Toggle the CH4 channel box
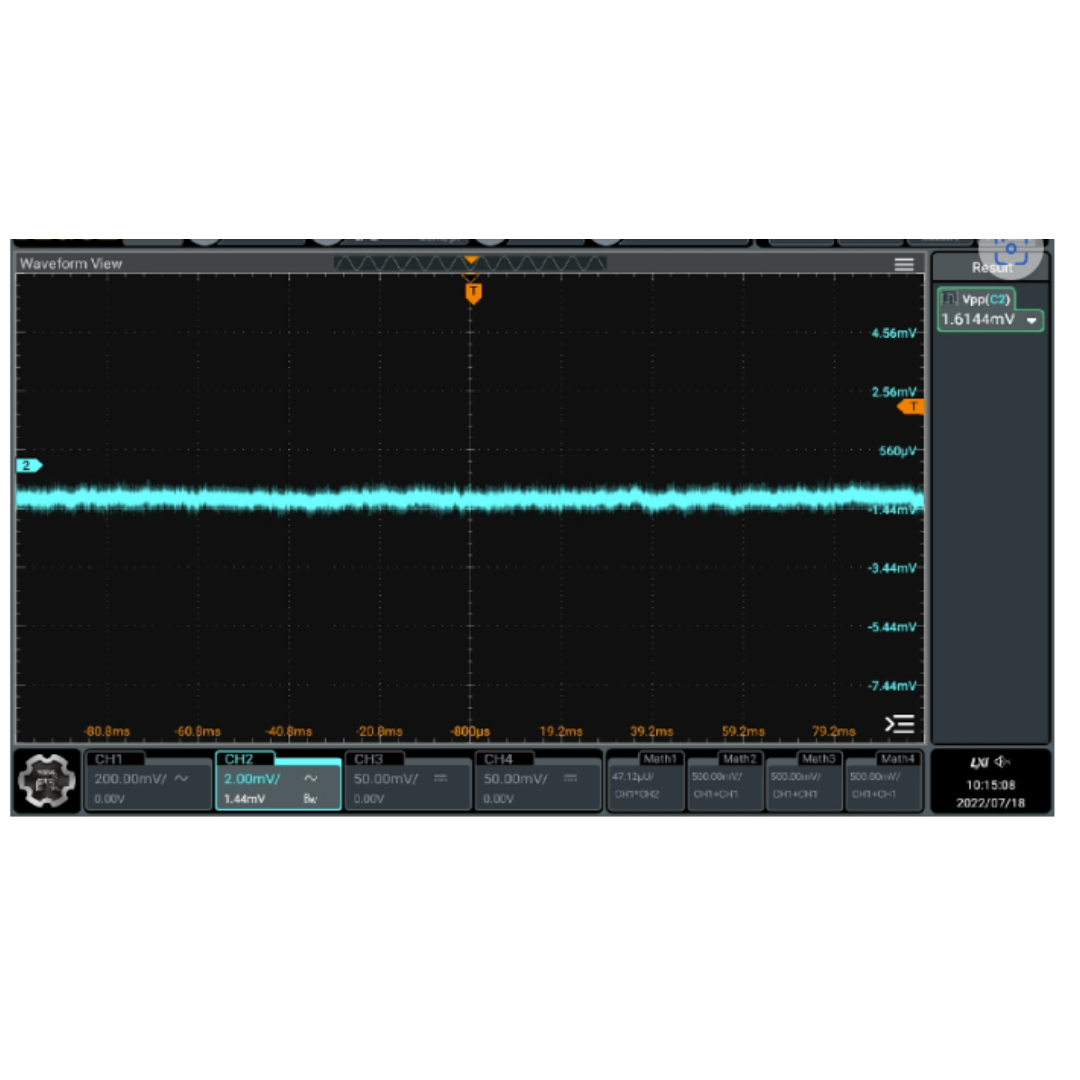Image resolution: width=1080 pixels, height=1080 pixels. [537, 781]
